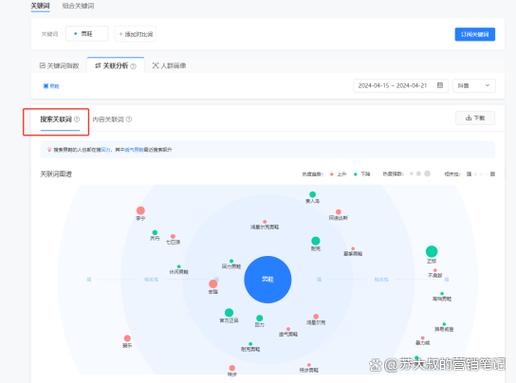Toggle the red 上升 trend legend item

pos(338,174)
